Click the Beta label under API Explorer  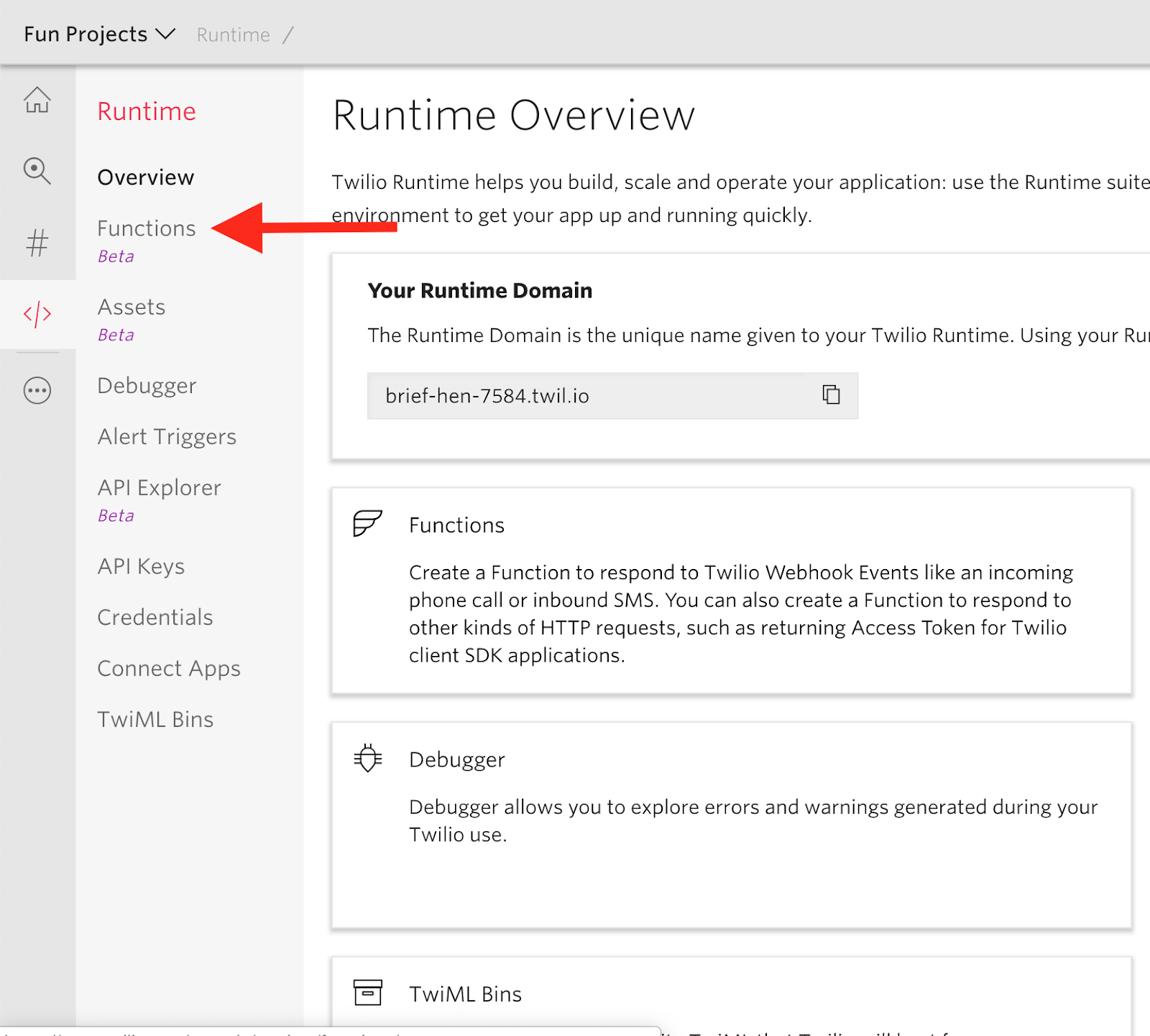[x=116, y=516]
